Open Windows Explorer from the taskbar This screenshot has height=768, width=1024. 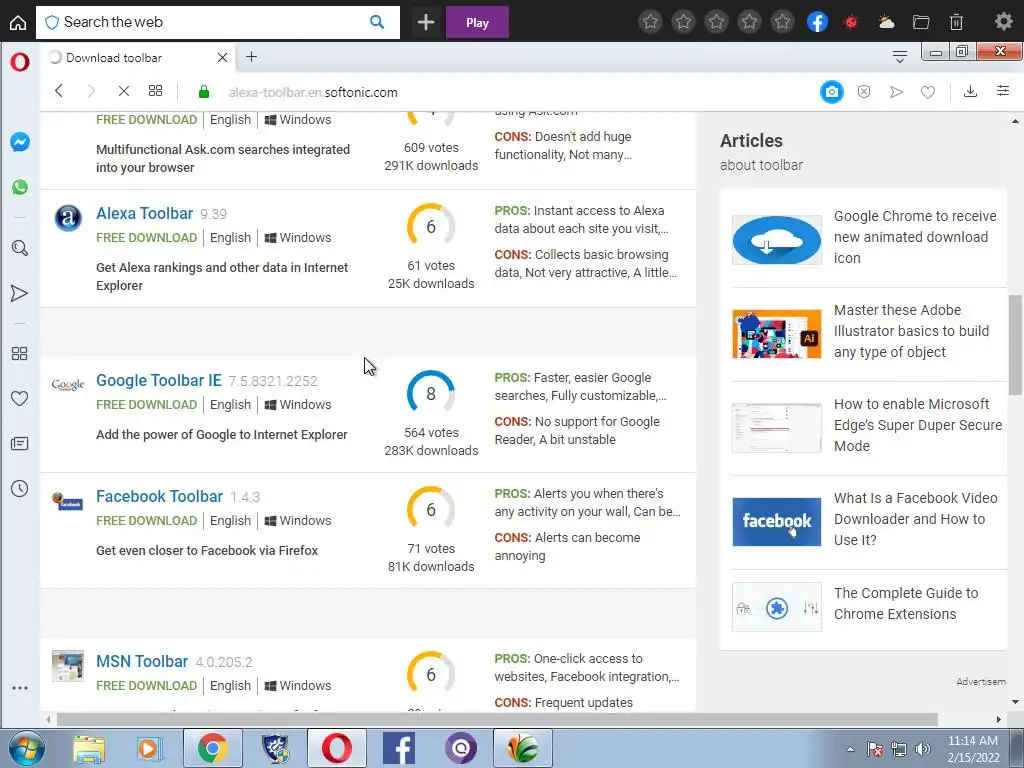pyautogui.click(x=89, y=748)
